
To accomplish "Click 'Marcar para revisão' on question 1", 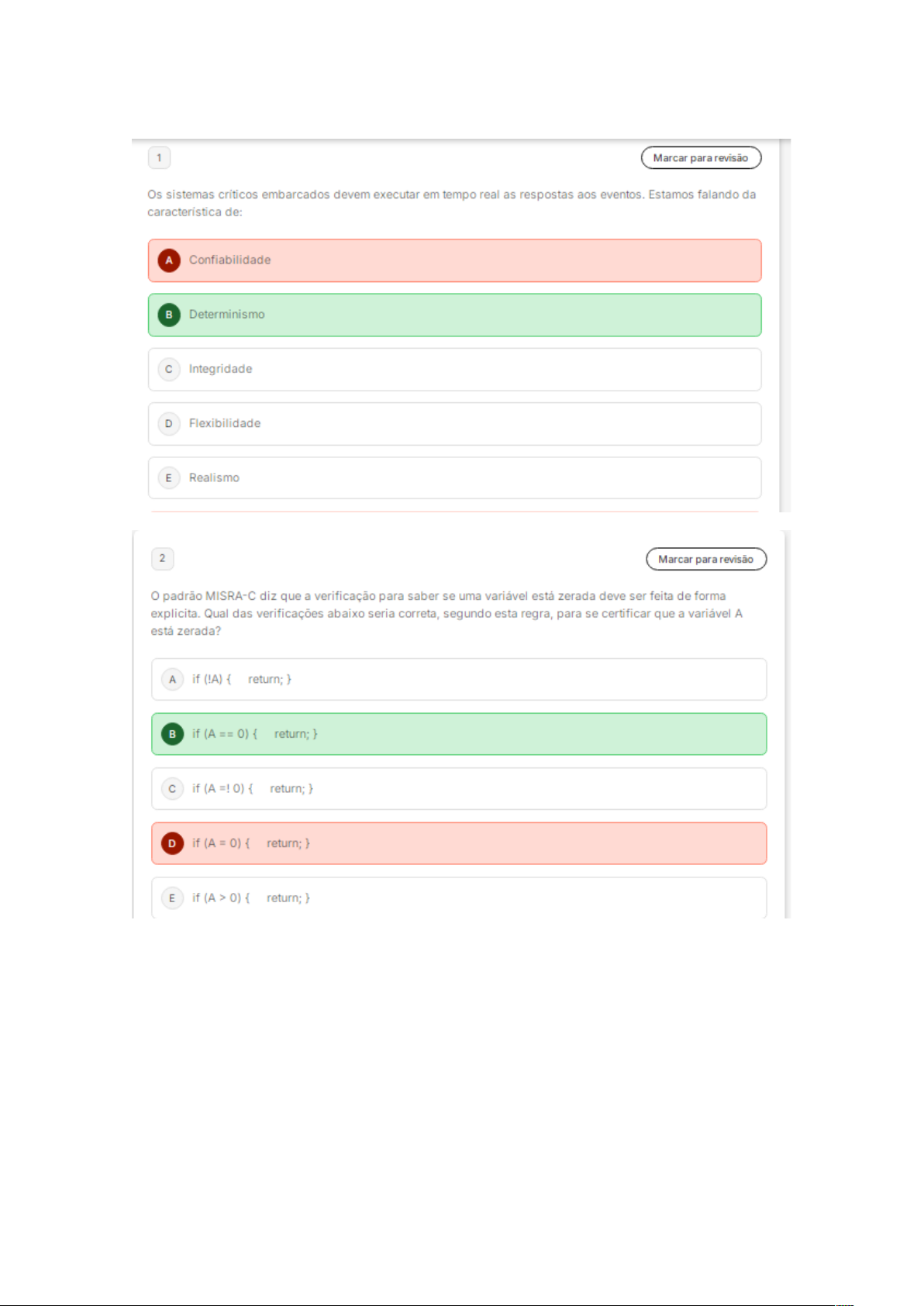I will 701,158.
